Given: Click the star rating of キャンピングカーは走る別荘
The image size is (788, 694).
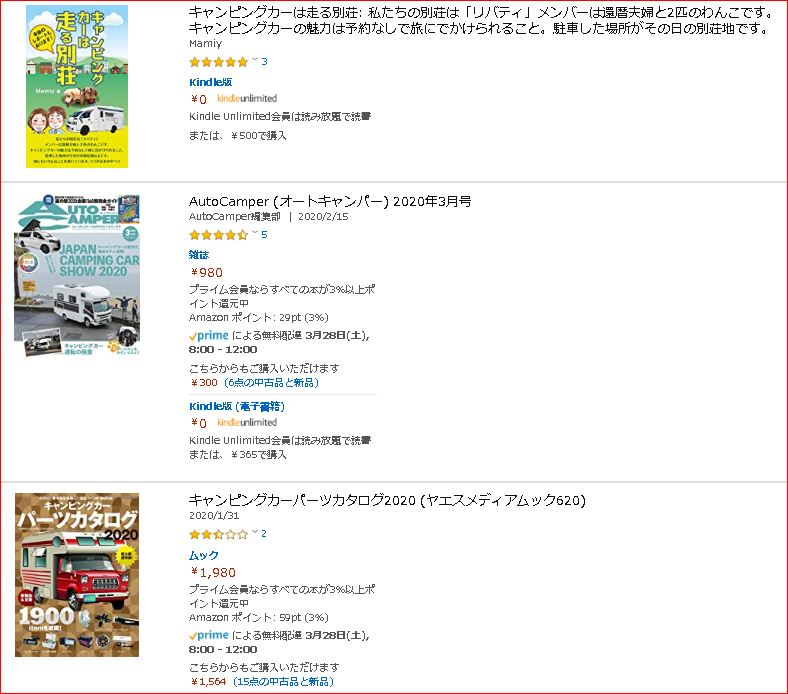Looking at the screenshot, I should (219, 62).
